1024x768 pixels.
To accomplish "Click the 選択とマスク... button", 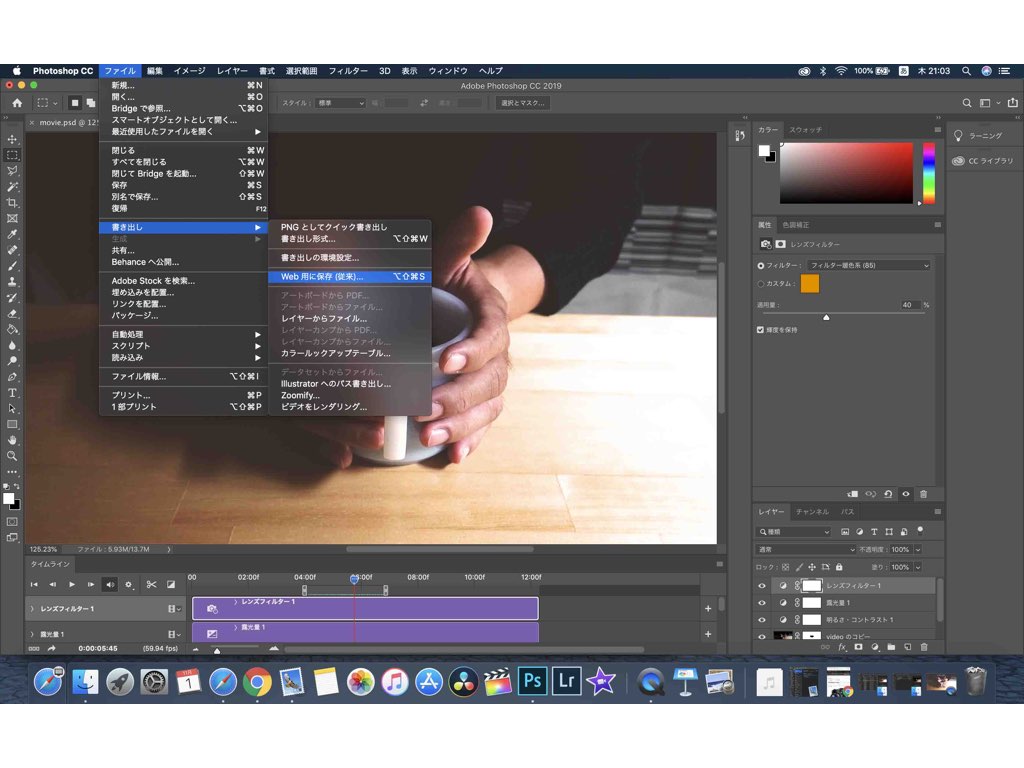I will click(x=522, y=103).
